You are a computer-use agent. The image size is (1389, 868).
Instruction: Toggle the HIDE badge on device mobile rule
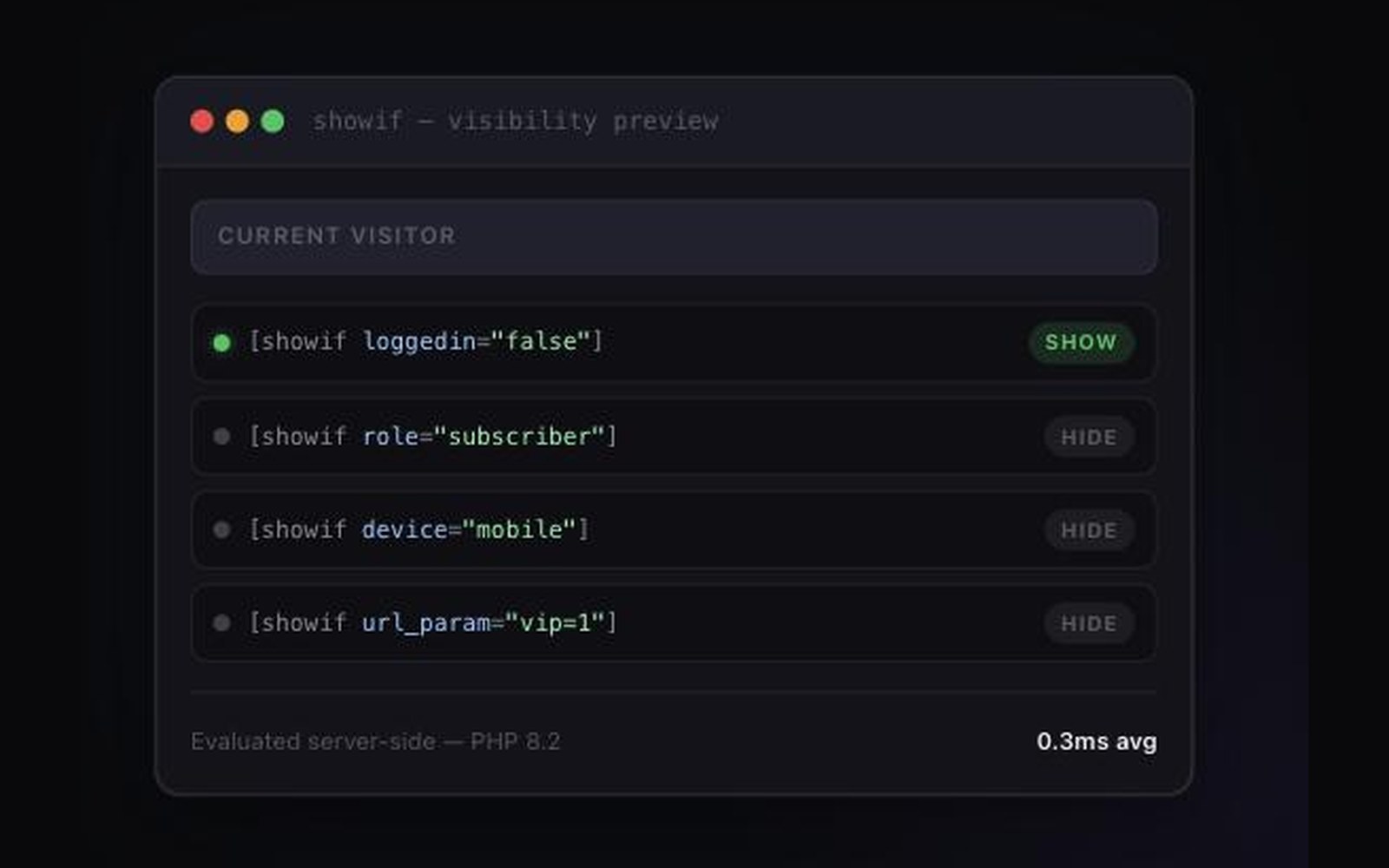[1089, 530]
